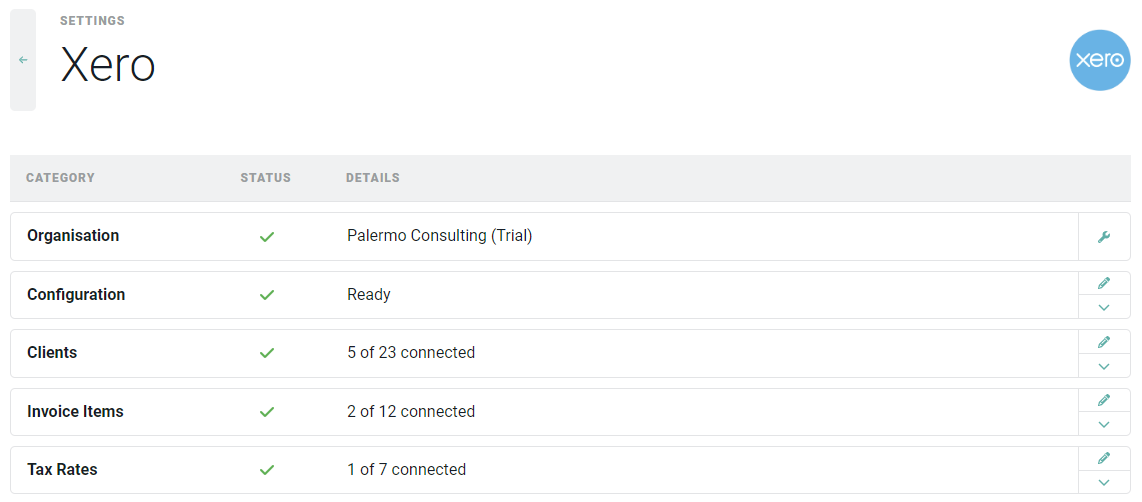The height and width of the screenshot is (502, 1142).
Task: Expand the Tax Rates row
Action: pyautogui.click(x=1104, y=482)
